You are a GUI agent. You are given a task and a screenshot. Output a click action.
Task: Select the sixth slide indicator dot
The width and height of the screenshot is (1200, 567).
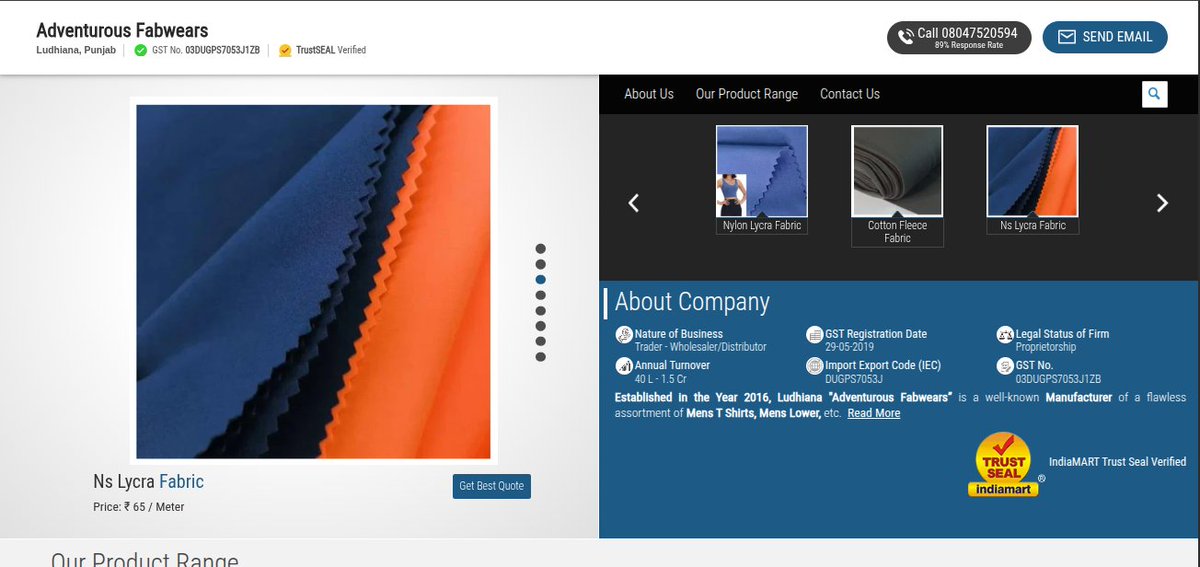[541, 326]
